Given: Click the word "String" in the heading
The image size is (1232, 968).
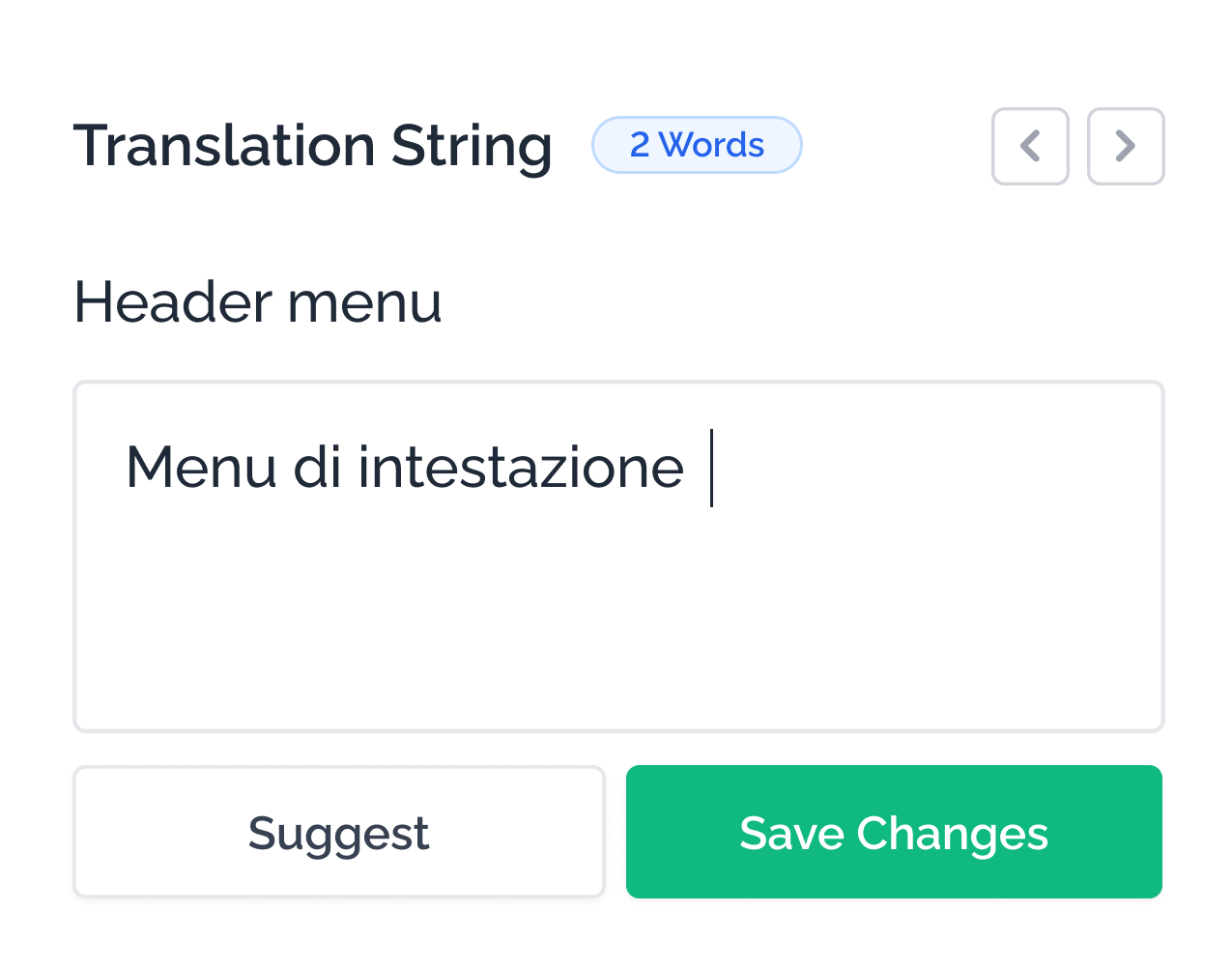Looking at the screenshot, I should [472, 146].
